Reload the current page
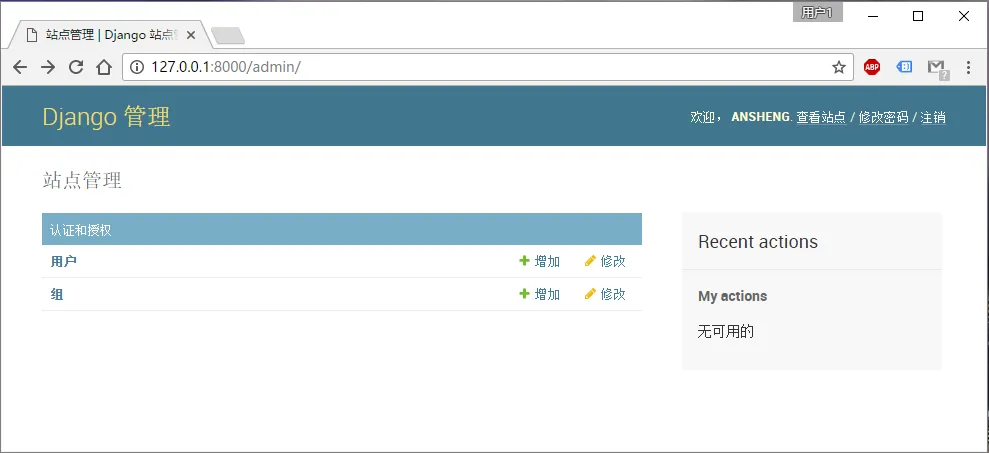 (76, 67)
